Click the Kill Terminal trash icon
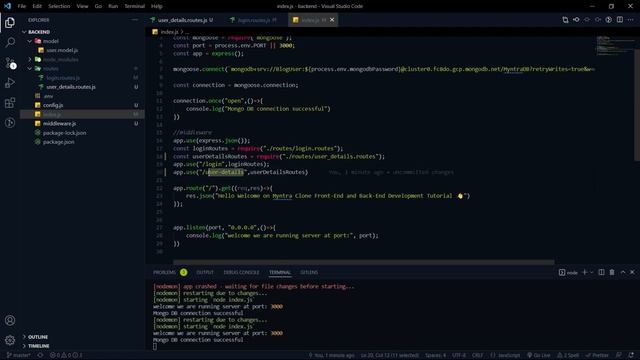Viewport: 640px width, 360px height. point(612,272)
